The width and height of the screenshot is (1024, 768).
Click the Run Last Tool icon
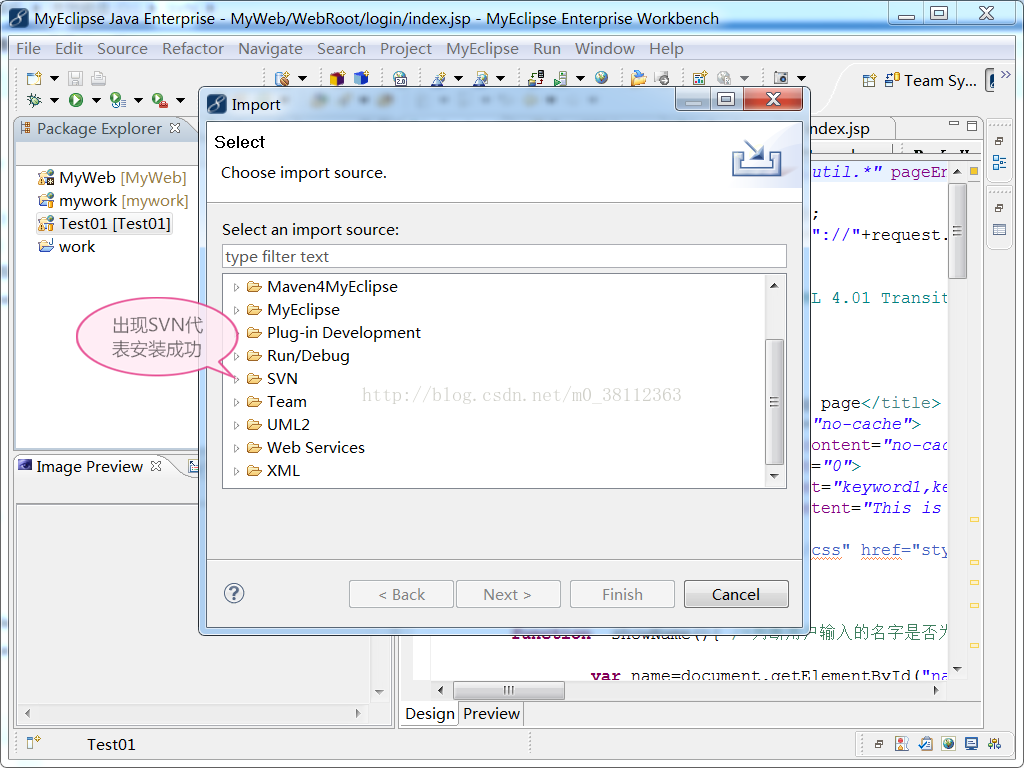click(x=118, y=100)
